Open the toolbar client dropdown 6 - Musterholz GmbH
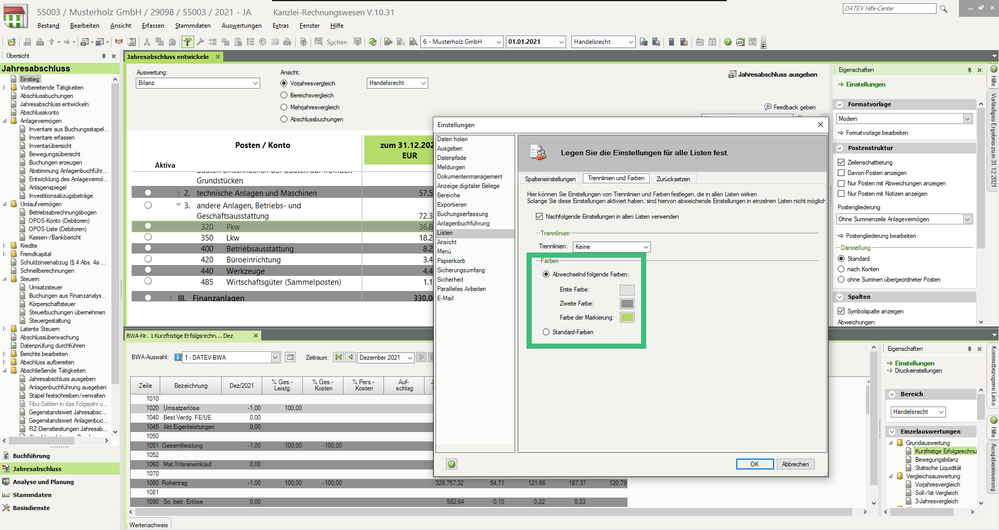 click(461, 41)
